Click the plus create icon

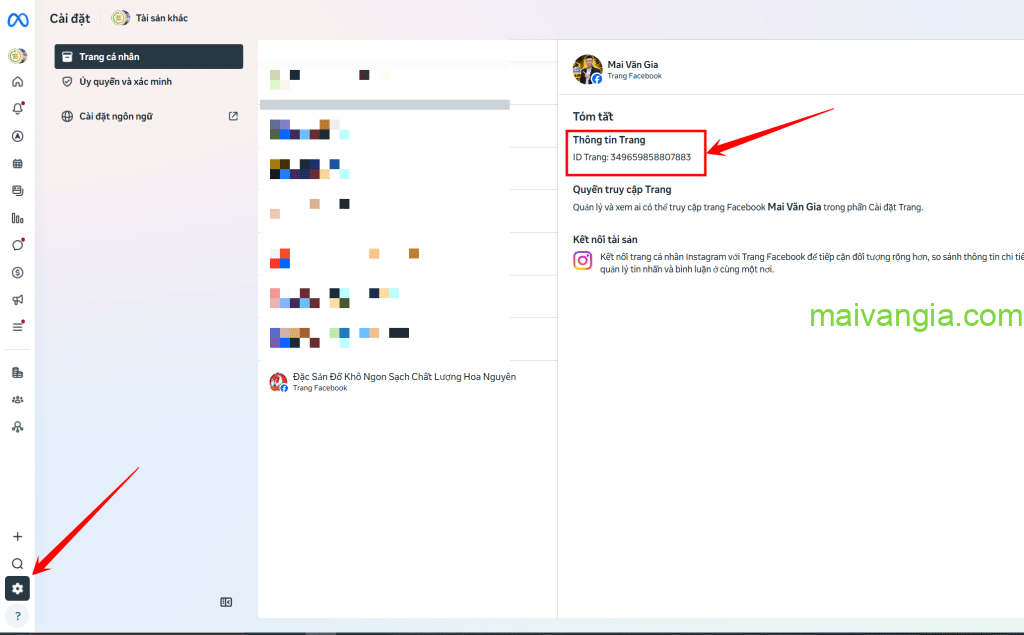(x=17, y=536)
